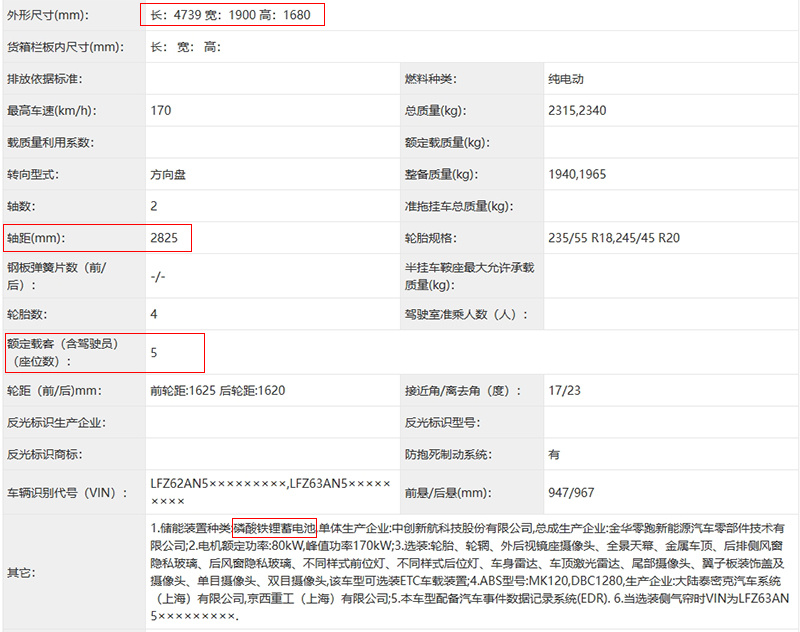Image resolution: width=800 pixels, height=632 pixels.
Task: Select the overhang value 947/967
Action: tap(571, 493)
